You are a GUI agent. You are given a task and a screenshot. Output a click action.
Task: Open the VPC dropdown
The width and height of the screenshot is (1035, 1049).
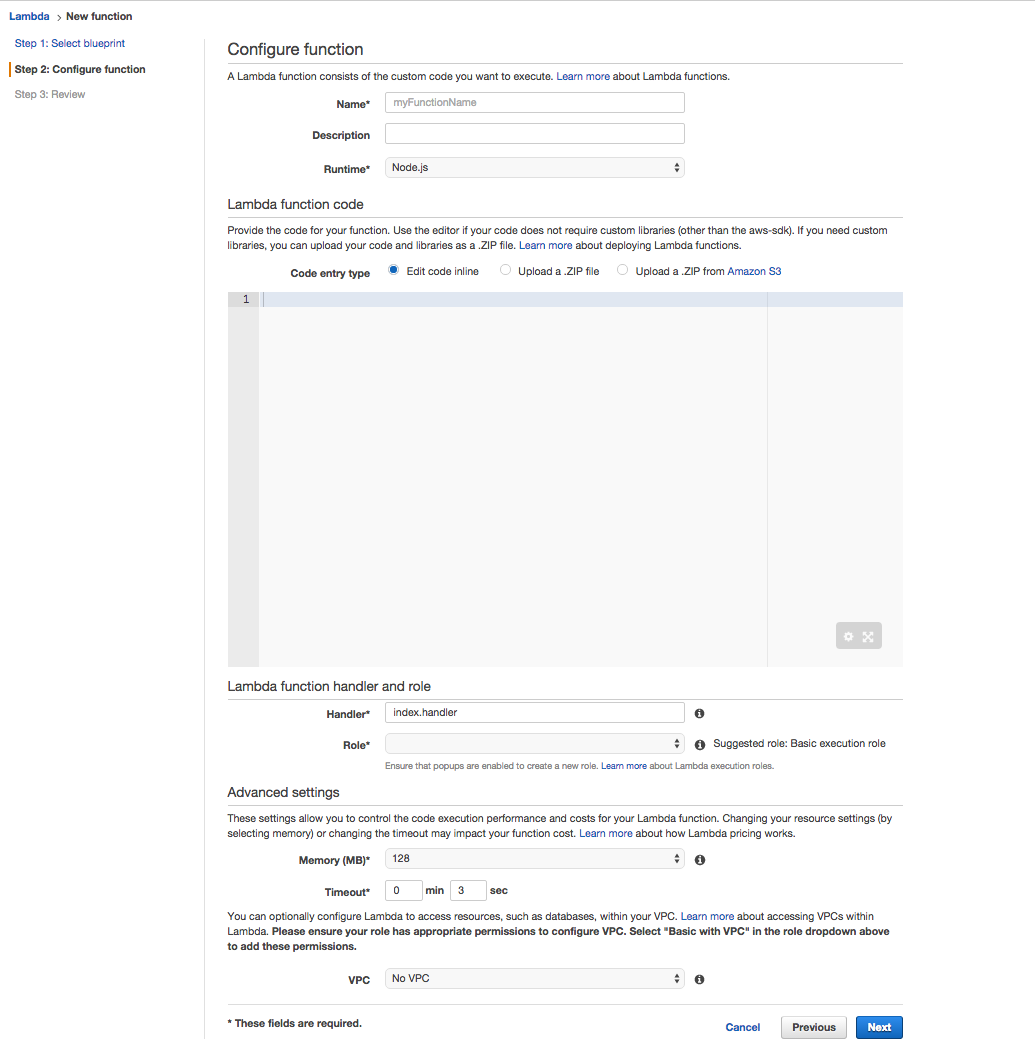pyautogui.click(x=535, y=979)
